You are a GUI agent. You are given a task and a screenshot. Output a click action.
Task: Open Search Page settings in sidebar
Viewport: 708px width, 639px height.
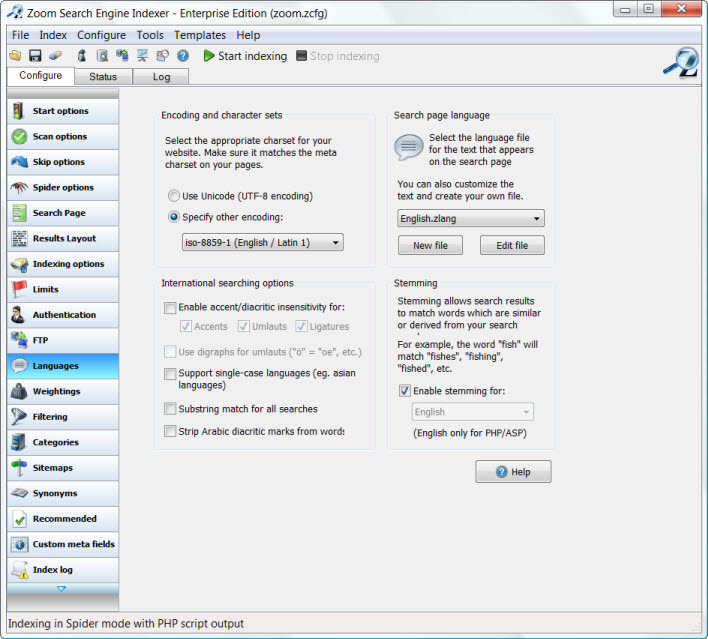[x=63, y=213]
